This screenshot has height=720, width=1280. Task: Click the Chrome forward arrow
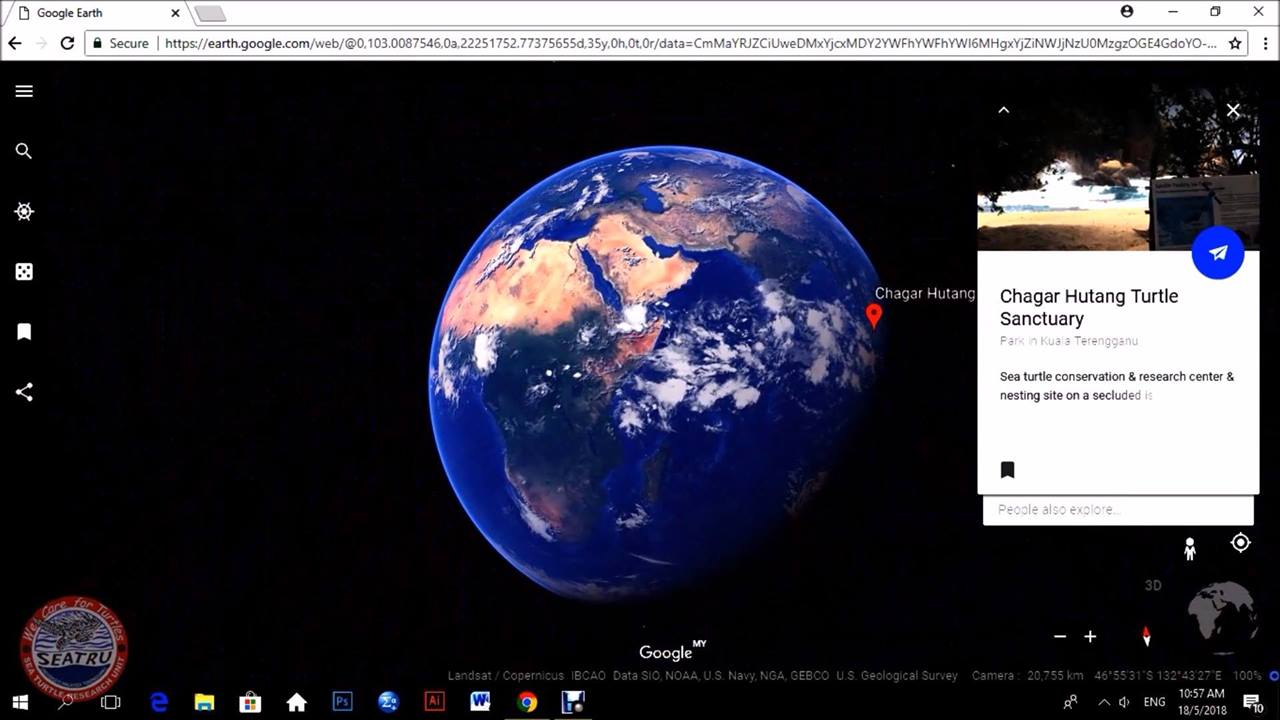41,43
